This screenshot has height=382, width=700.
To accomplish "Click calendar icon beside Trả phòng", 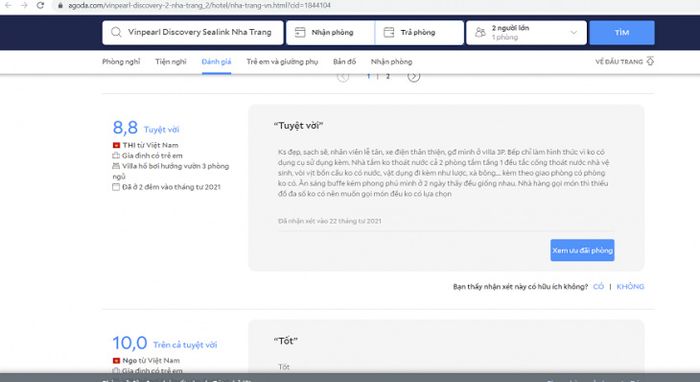I will coord(389,32).
